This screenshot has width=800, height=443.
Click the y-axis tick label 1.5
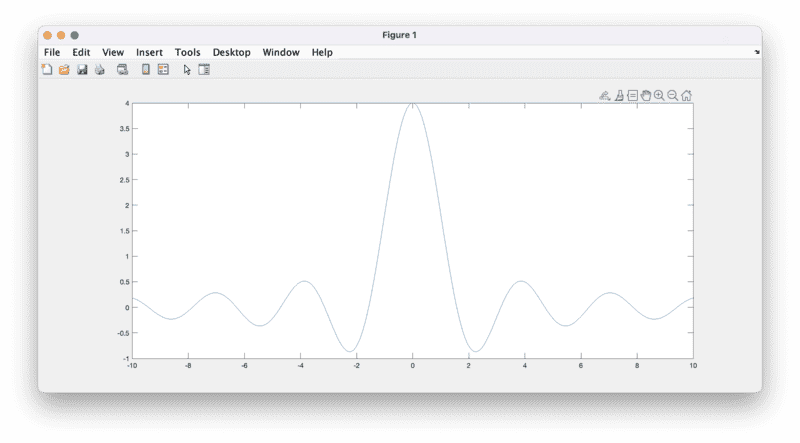(x=124, y=231)
